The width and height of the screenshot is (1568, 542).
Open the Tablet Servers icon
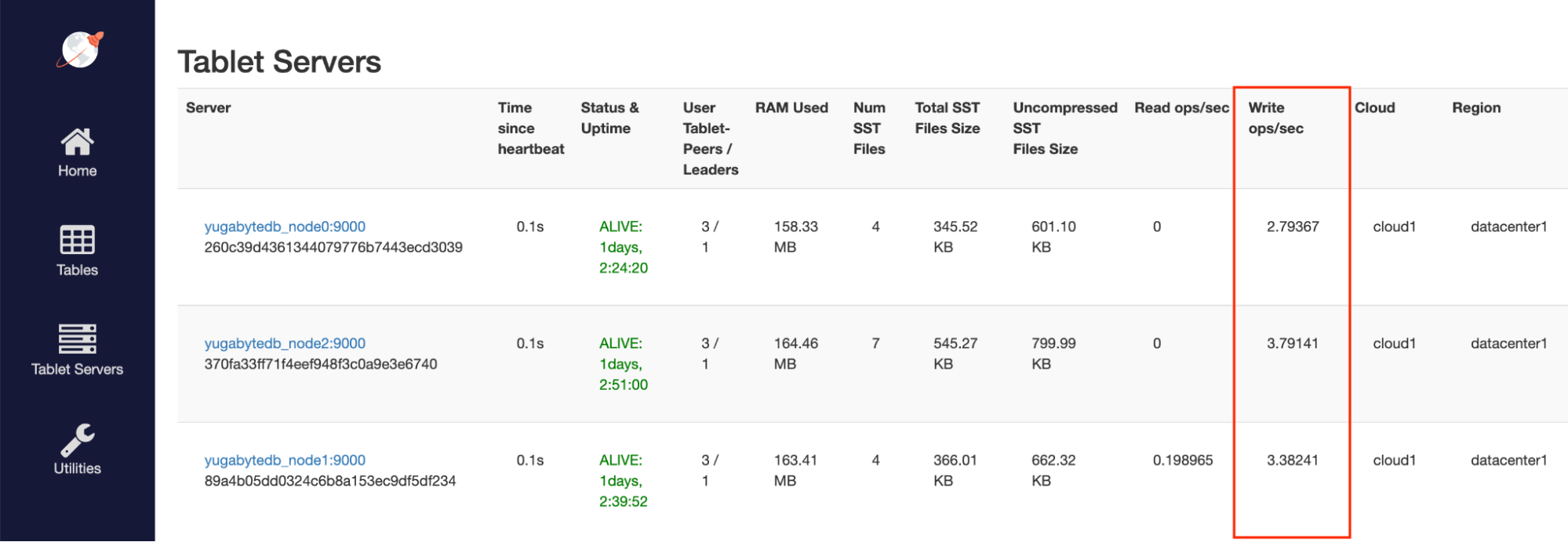tap(77, 339)
